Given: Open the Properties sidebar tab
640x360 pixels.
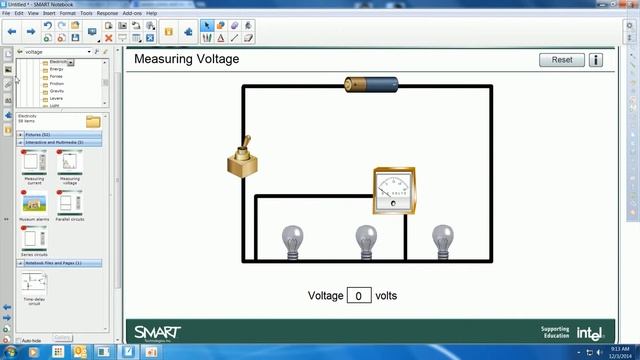Looking at the screenshot, I should pyautogui.click(x=8, y=100).
